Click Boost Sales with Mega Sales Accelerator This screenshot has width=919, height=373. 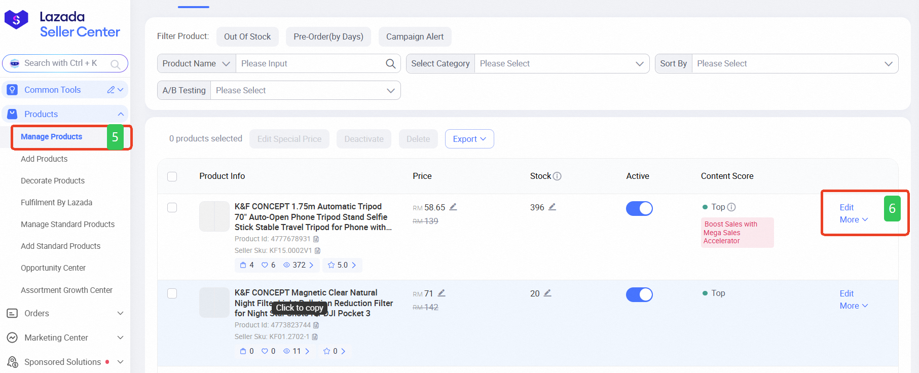pyautogui.click(x=737, y=232)
